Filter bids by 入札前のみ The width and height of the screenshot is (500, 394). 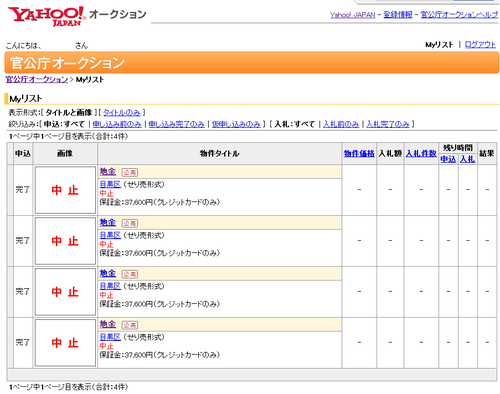[341, 124]
